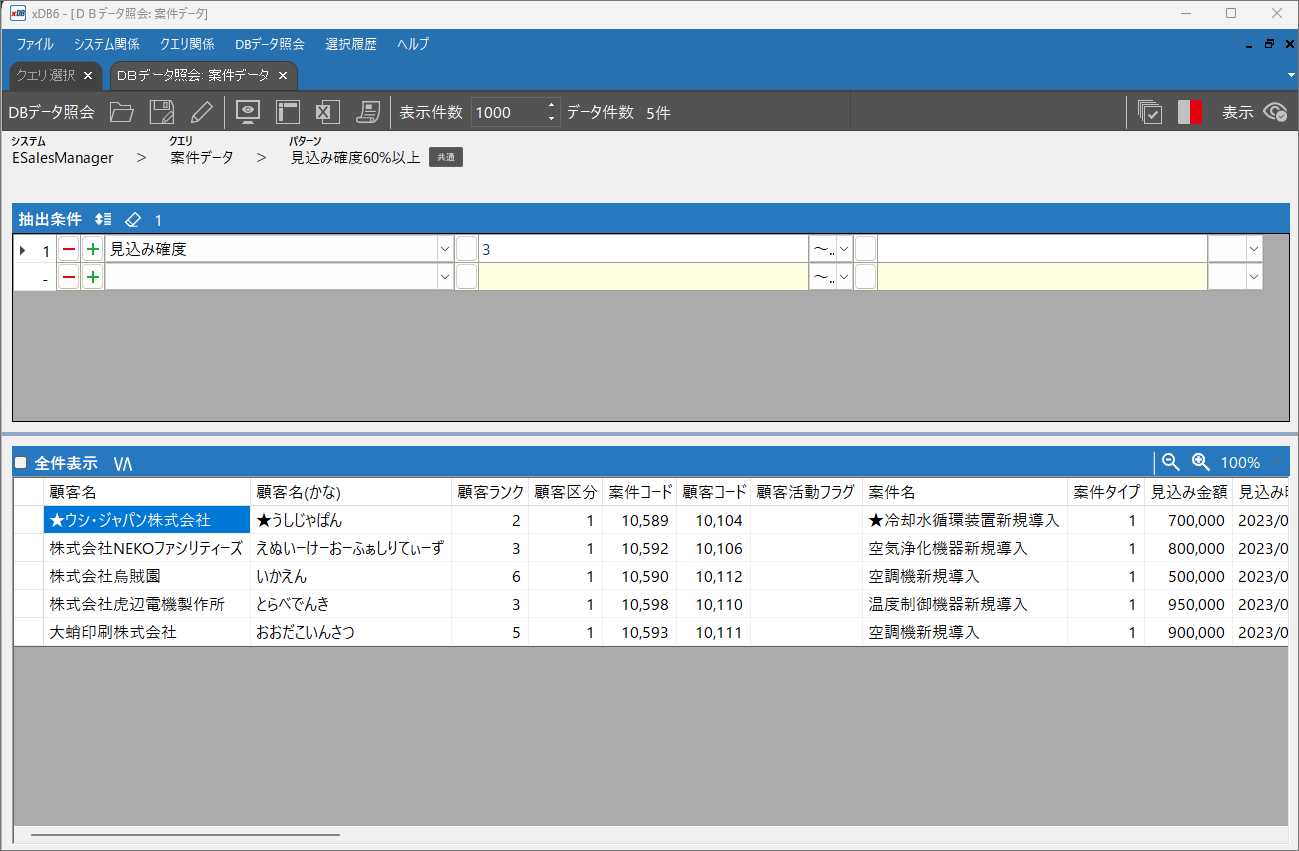Screen dimensions: 1299x851
Task: Toggle the checkbox after 見込み確度 field
Action: click(466, 249)
